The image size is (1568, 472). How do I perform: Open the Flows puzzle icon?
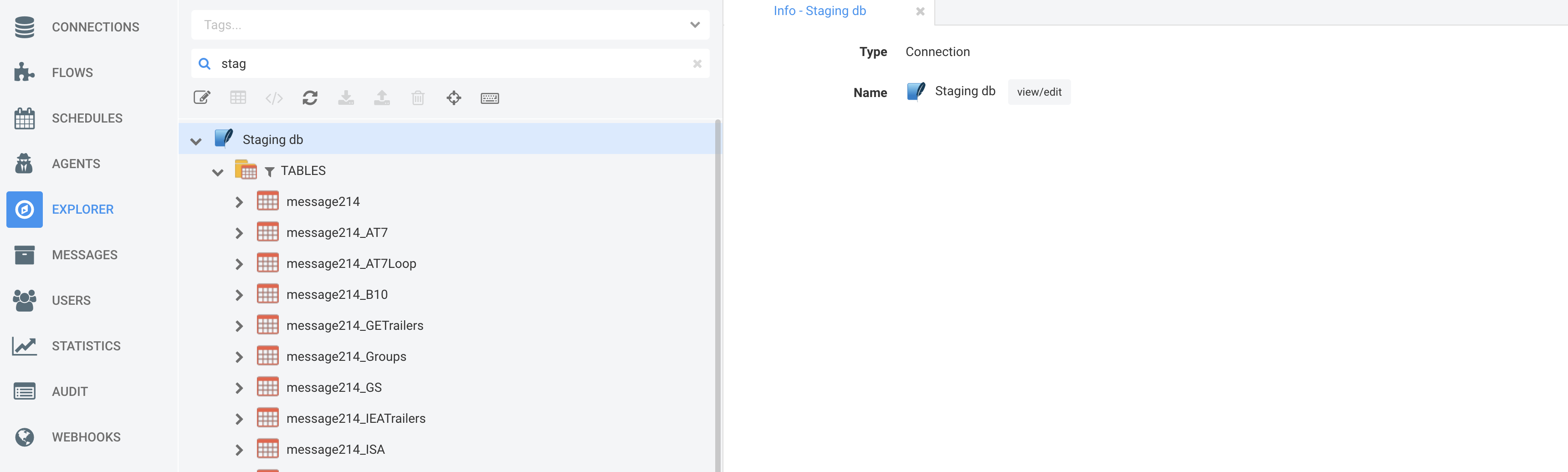click(x=24, y=72)
